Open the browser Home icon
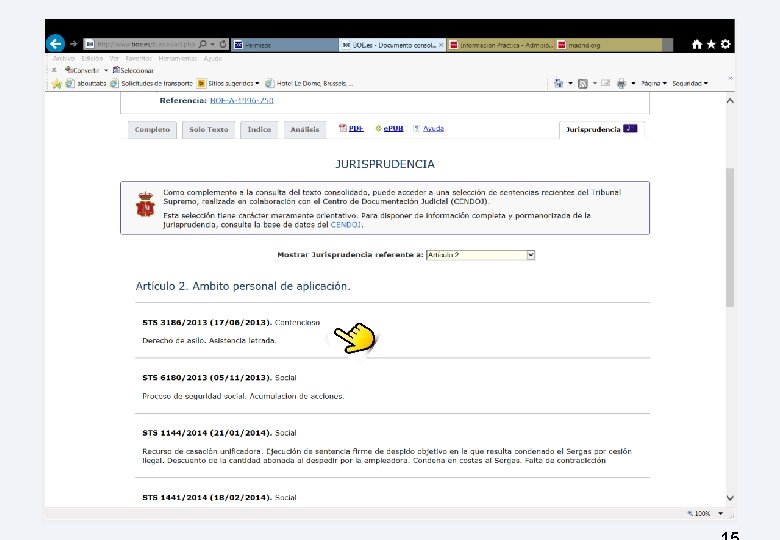The width and height of the screenshot is (780, 540). 697,44
